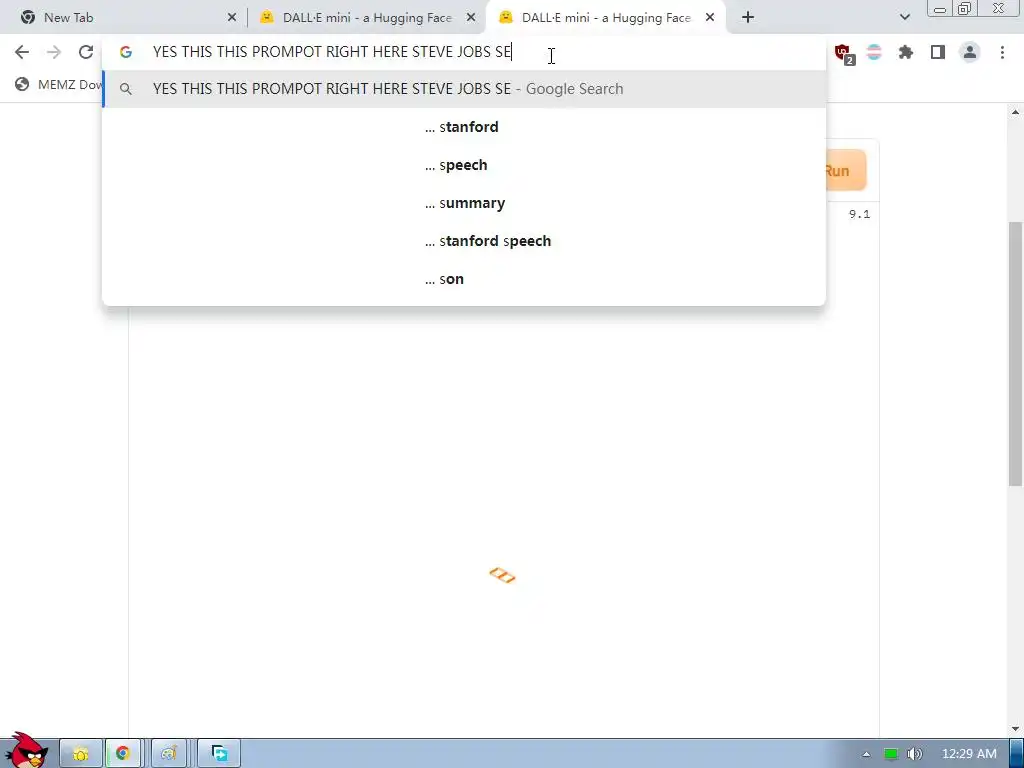1024x768 pixels.
Task: Open the uBlock Origin extension icon
Action: pos(843,53)
